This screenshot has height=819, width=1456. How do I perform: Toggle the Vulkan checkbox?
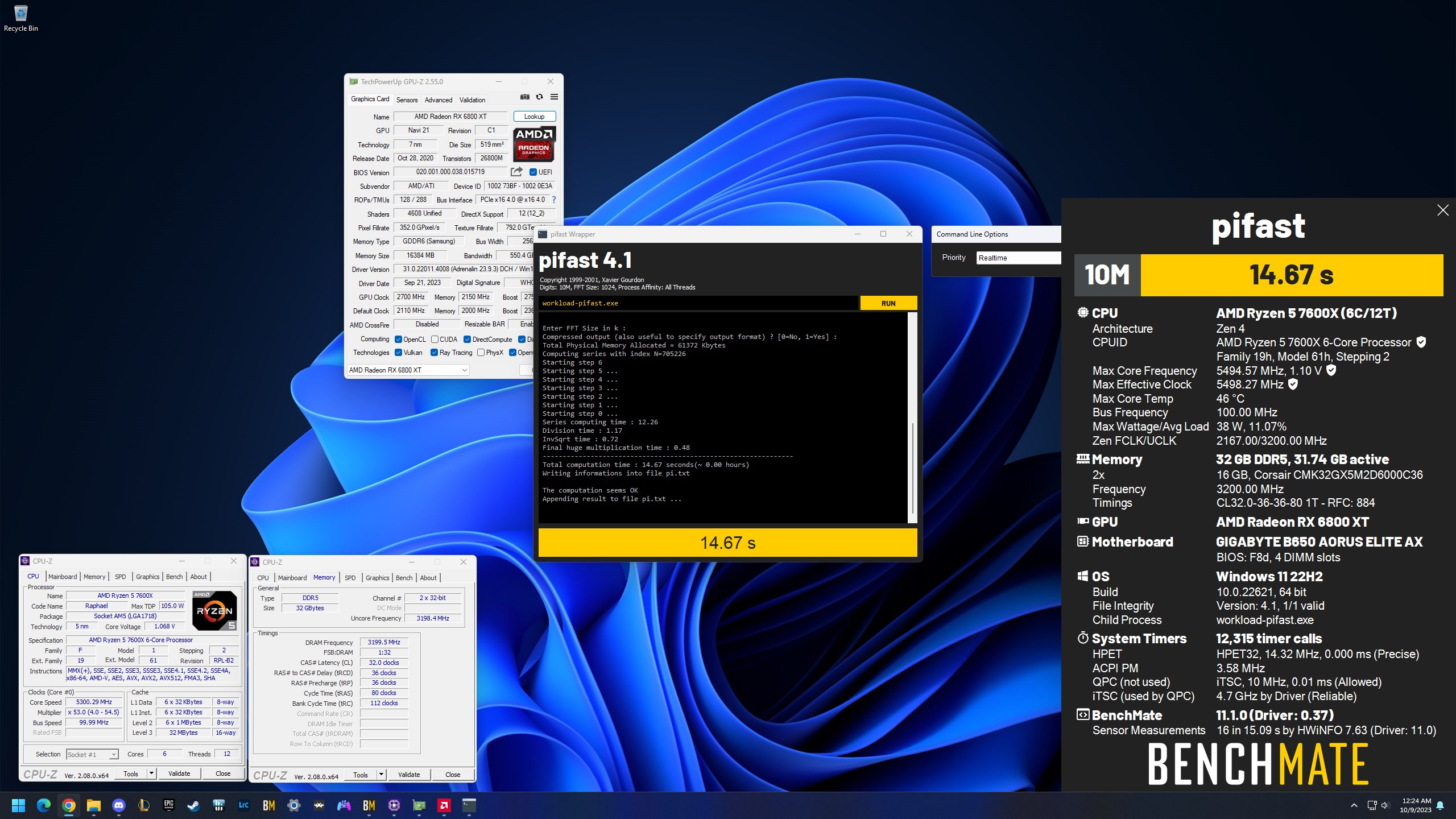click(398, 353)
